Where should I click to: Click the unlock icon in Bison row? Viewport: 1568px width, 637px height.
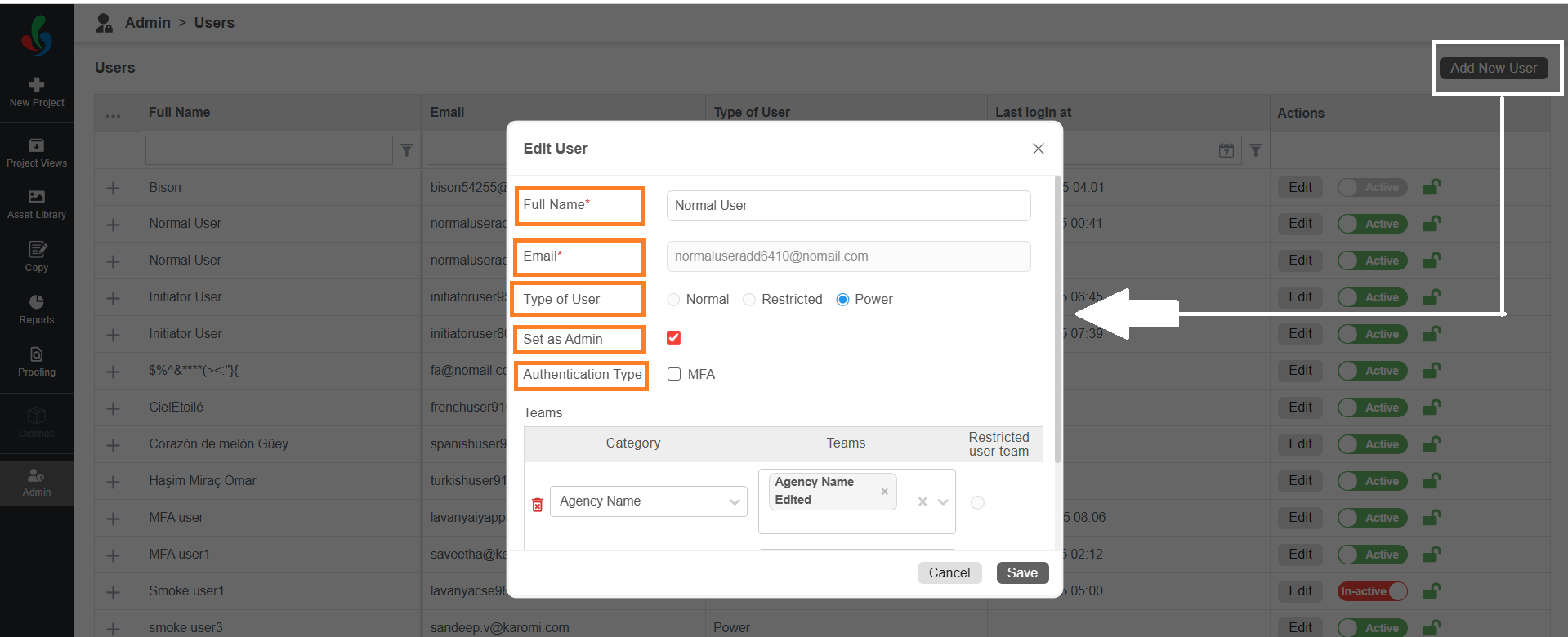[x=1431, y=187]
